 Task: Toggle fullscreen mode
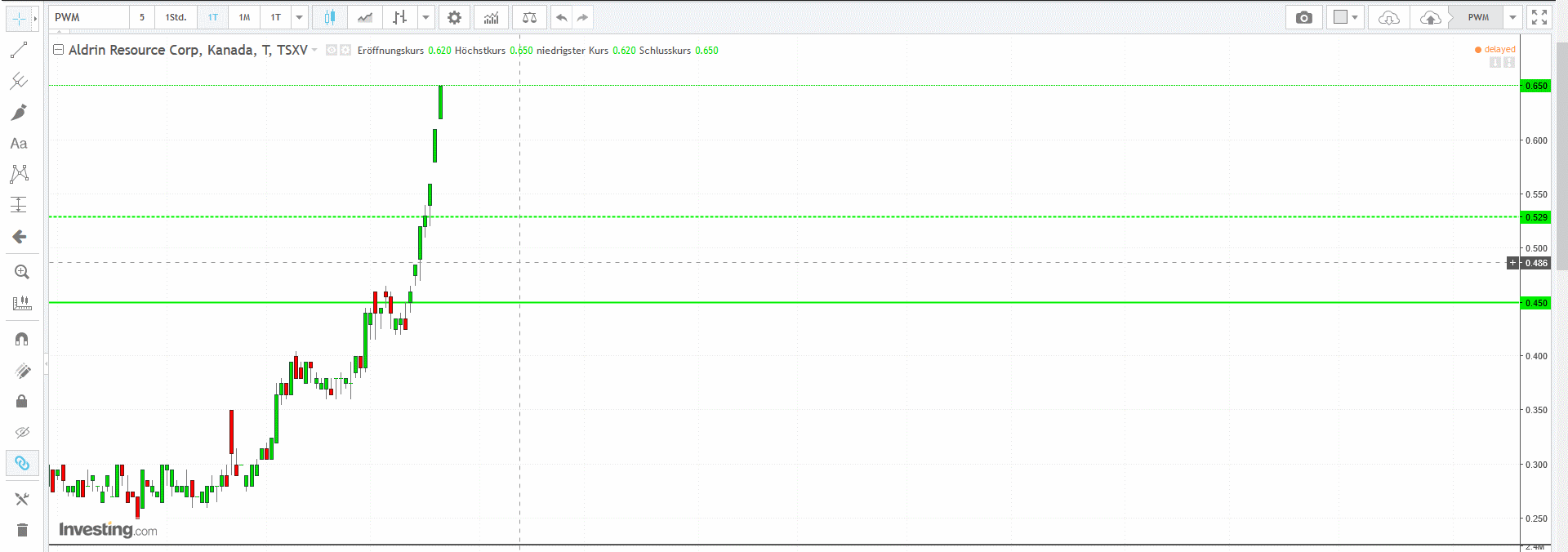(x=1539, y=17)
